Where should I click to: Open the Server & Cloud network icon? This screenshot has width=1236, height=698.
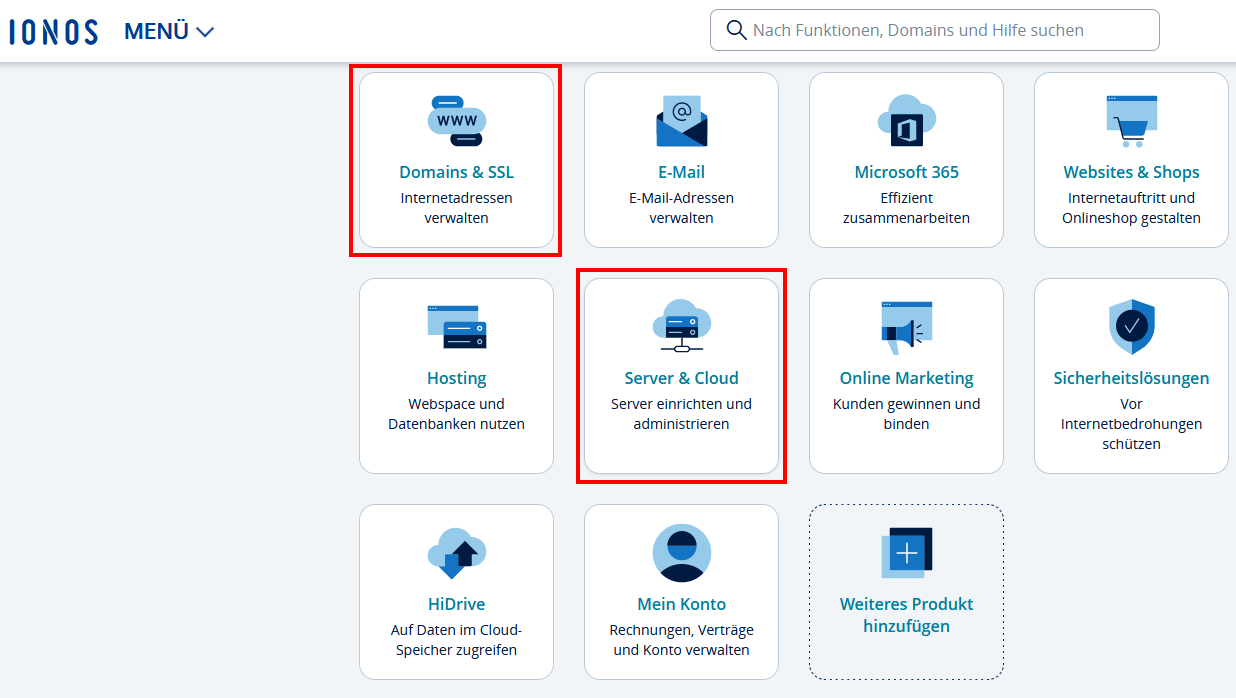pos(681,326)
